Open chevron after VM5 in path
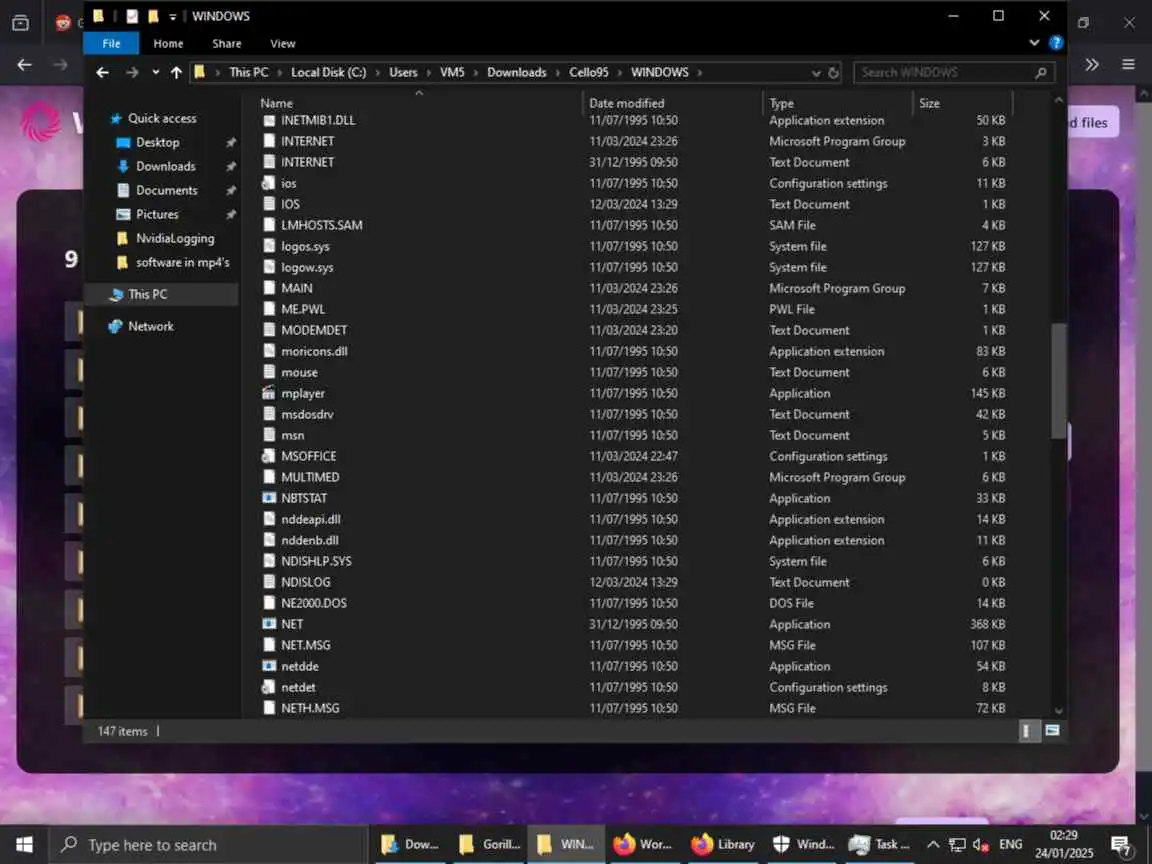Screen dimensions: 1152x864 click(476, 73)
